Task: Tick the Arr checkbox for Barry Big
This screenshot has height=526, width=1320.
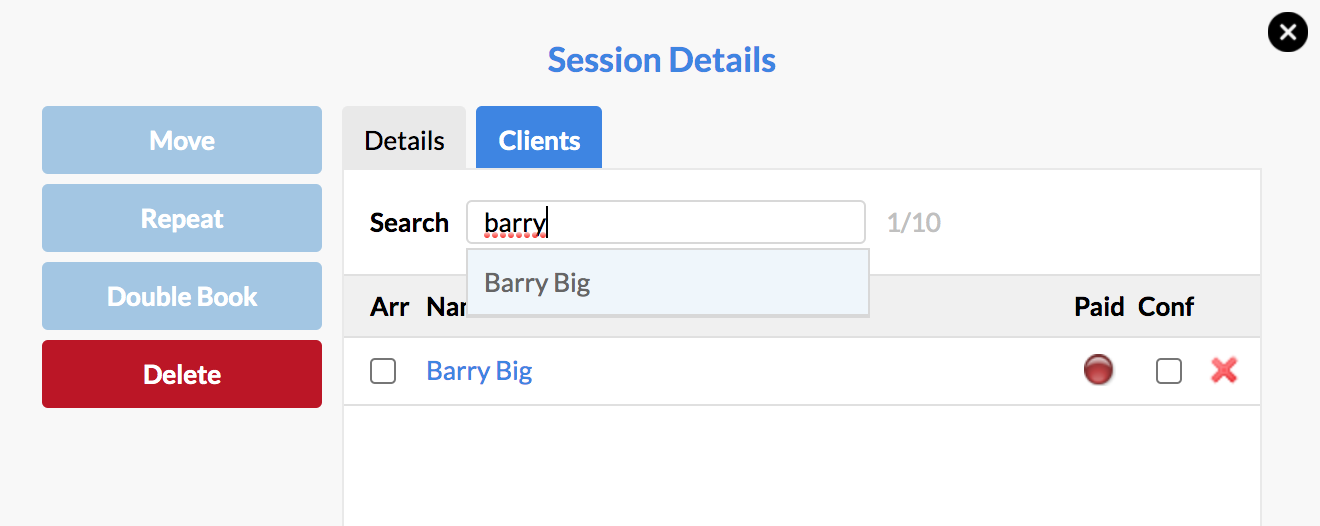Action: point(383,371)
